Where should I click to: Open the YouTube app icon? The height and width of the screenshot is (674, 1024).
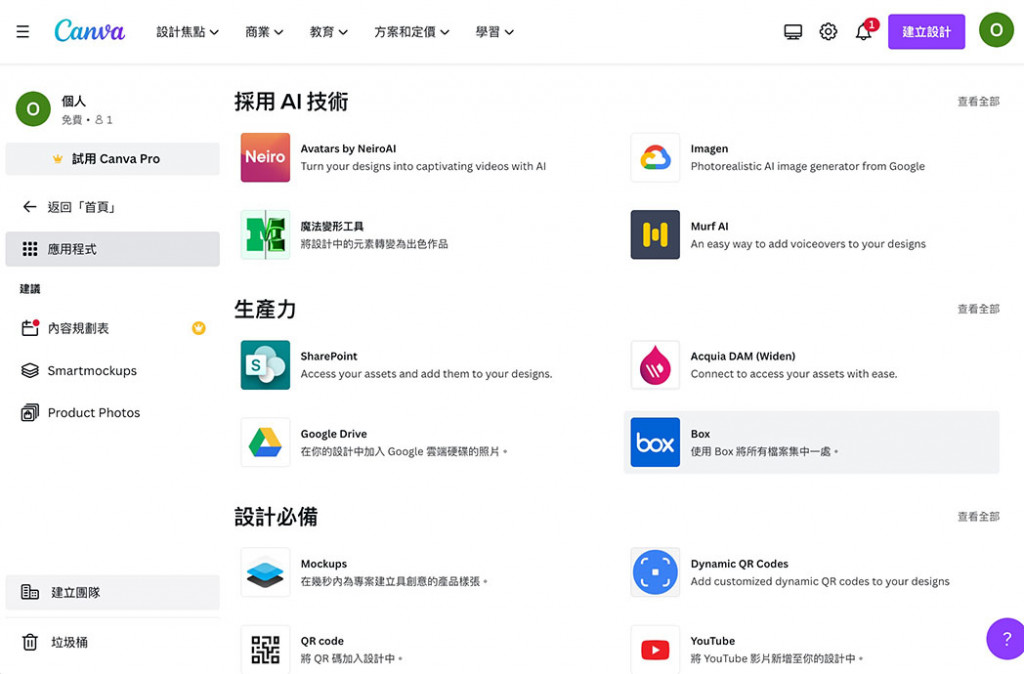pyautogui.click(x=655, y=649)
